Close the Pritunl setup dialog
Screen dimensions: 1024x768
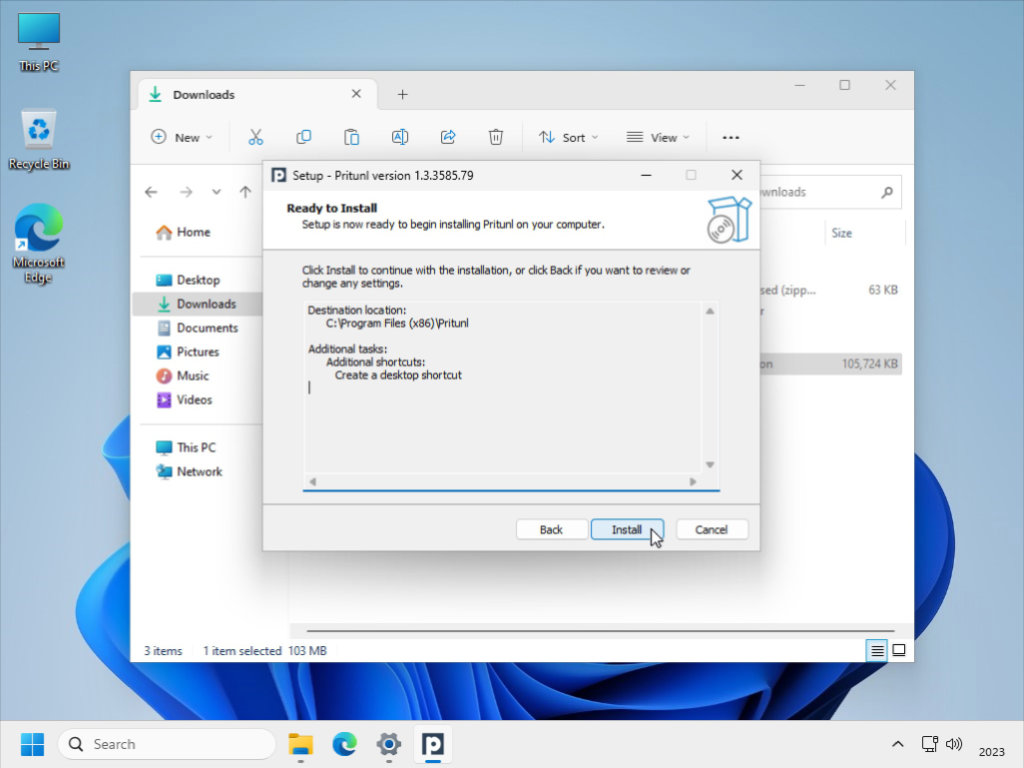coord(737,175)
